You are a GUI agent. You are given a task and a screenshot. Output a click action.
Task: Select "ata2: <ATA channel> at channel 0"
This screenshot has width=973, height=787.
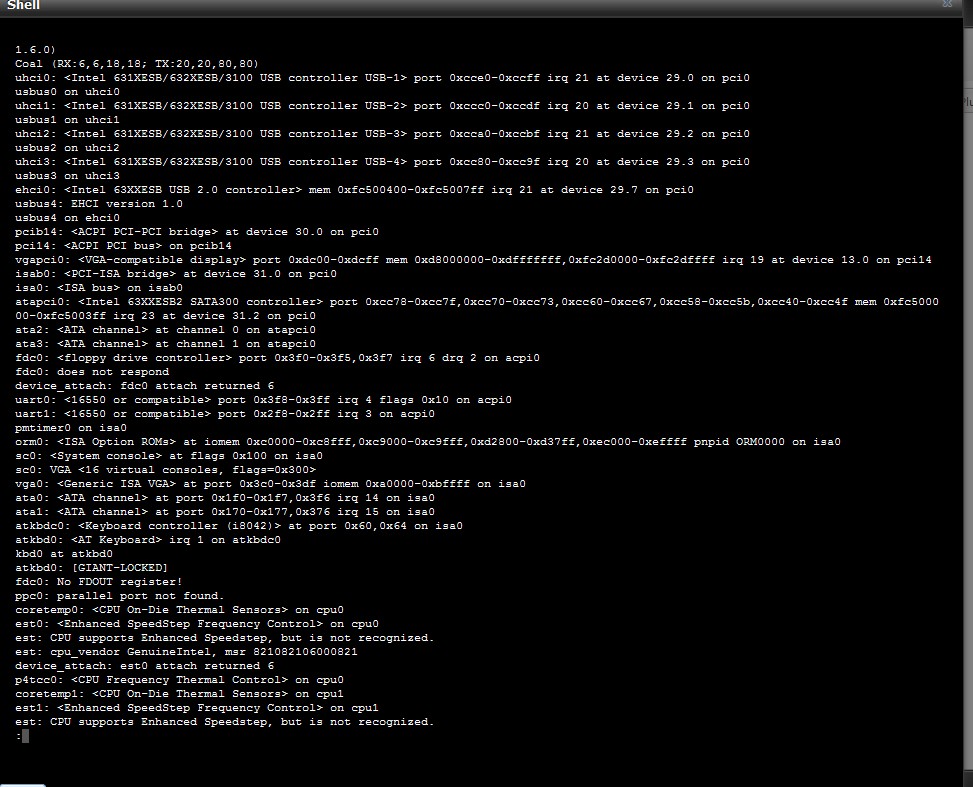165,330
